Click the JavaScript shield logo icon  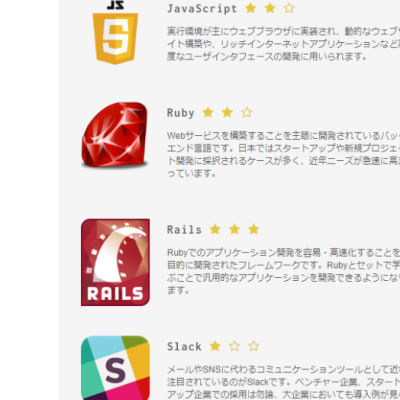pos(115,32)
